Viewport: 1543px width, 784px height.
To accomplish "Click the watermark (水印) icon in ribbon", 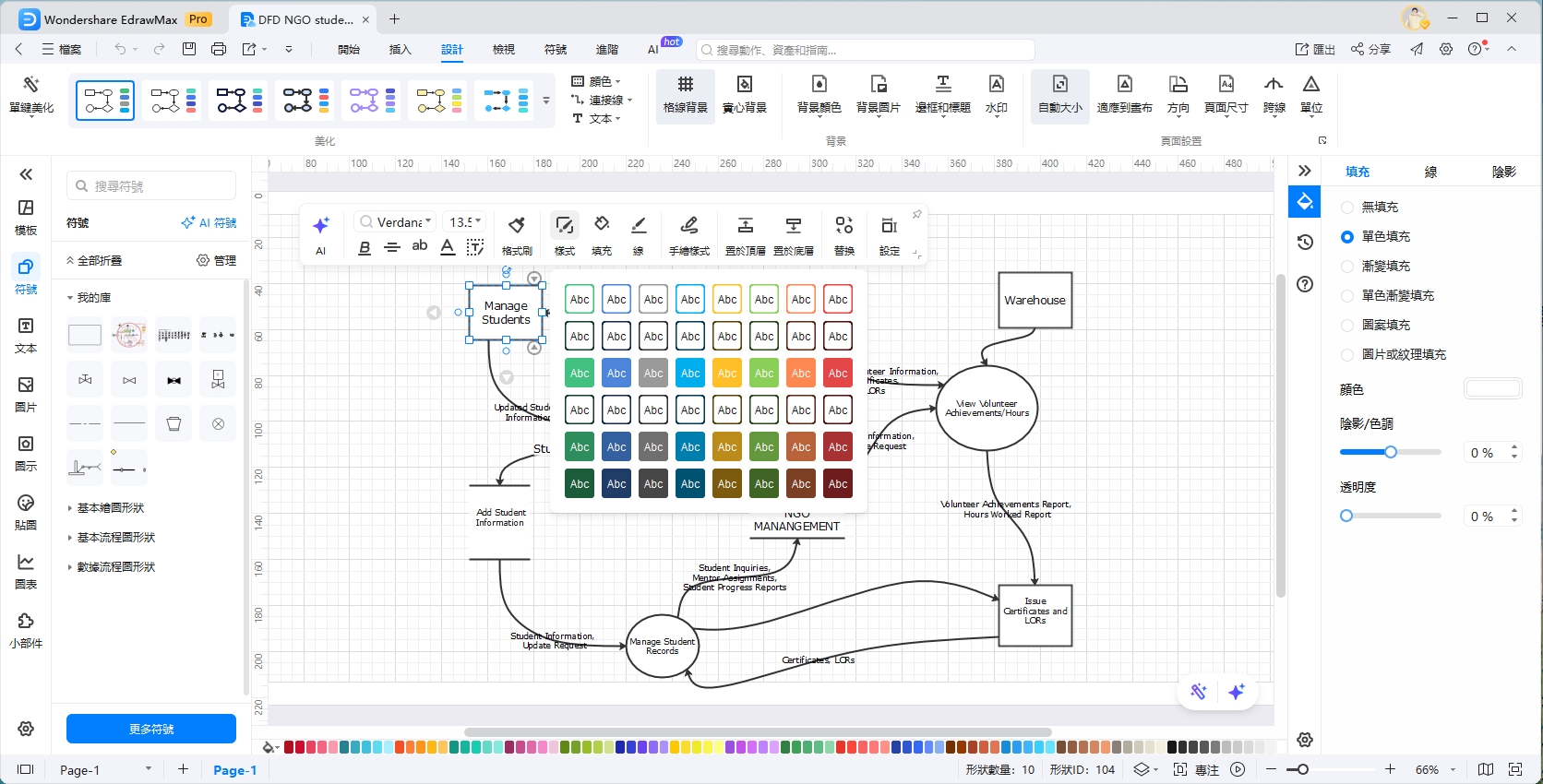I will (x=996, y=85).
